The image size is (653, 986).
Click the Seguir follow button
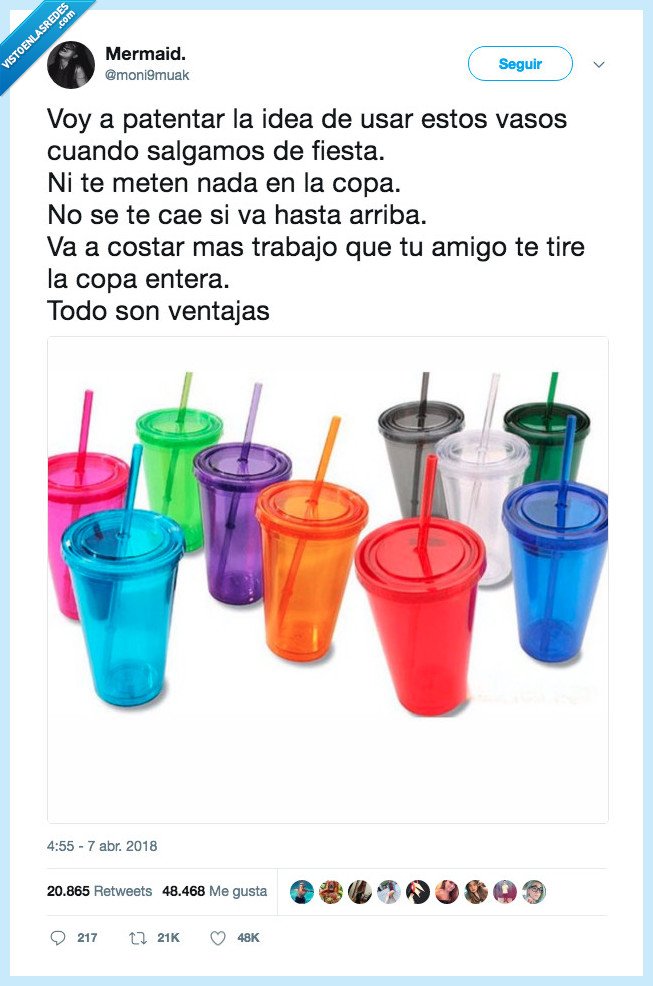[x=520, y=64]
